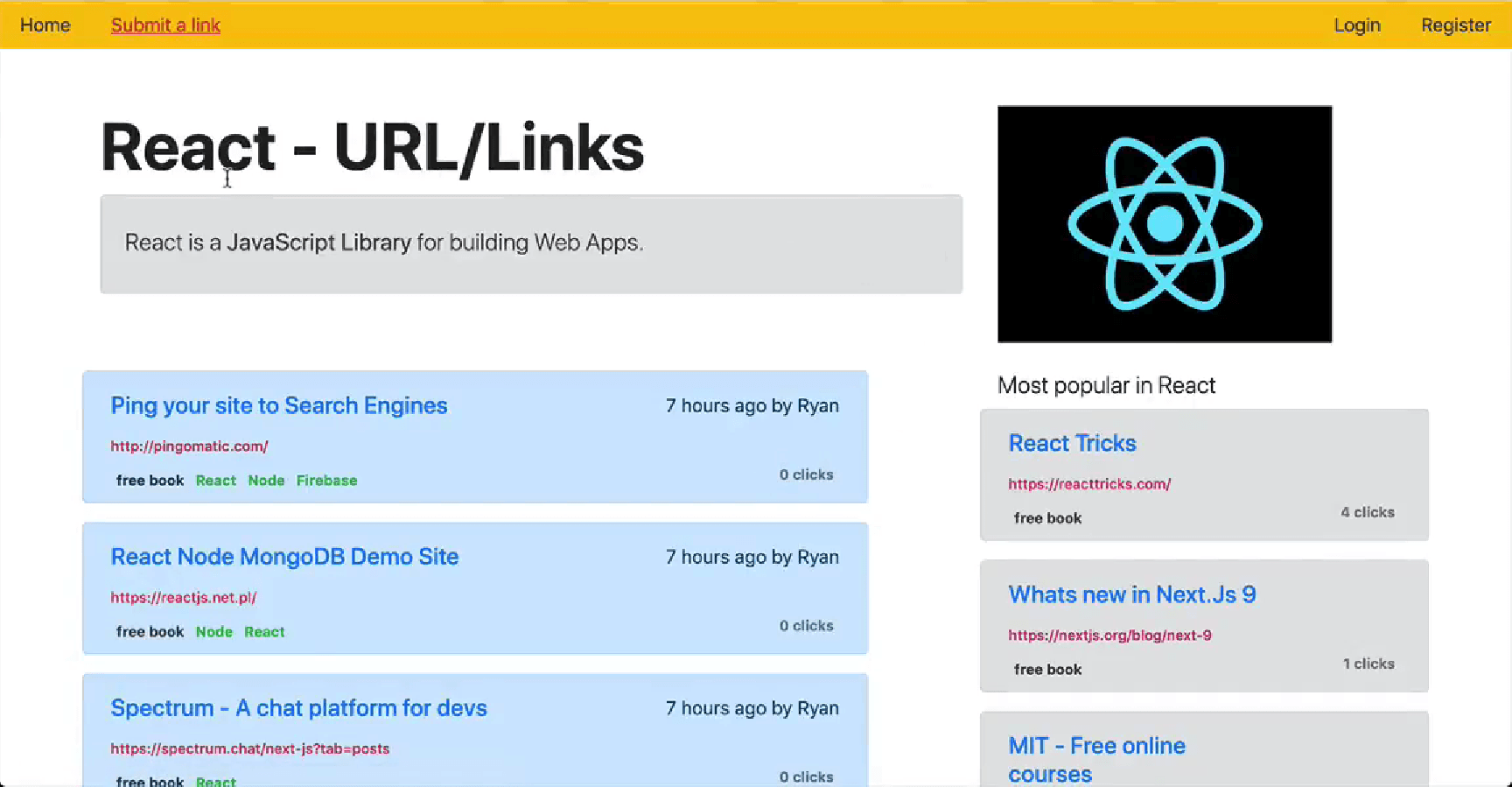Visit https://reactjs.net.pl/ URL
1512x787 pixels.
[x=183, y=598]
